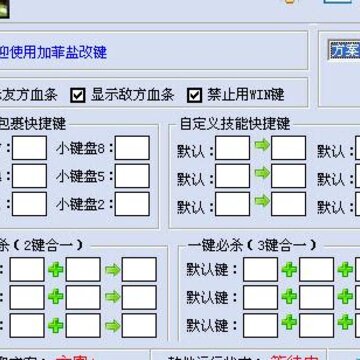Image resolution: width=360 pixels, height=360 pixels.
Task: Click first-row second key box in 3键合一
Action: [x=316, y=269]
